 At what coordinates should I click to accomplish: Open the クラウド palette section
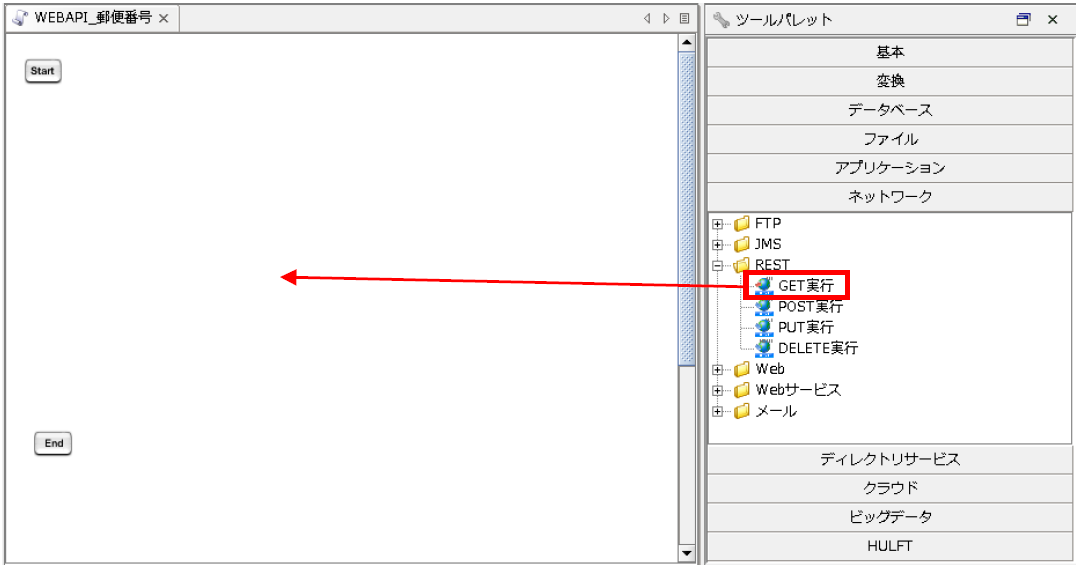(x=890, y=488)
